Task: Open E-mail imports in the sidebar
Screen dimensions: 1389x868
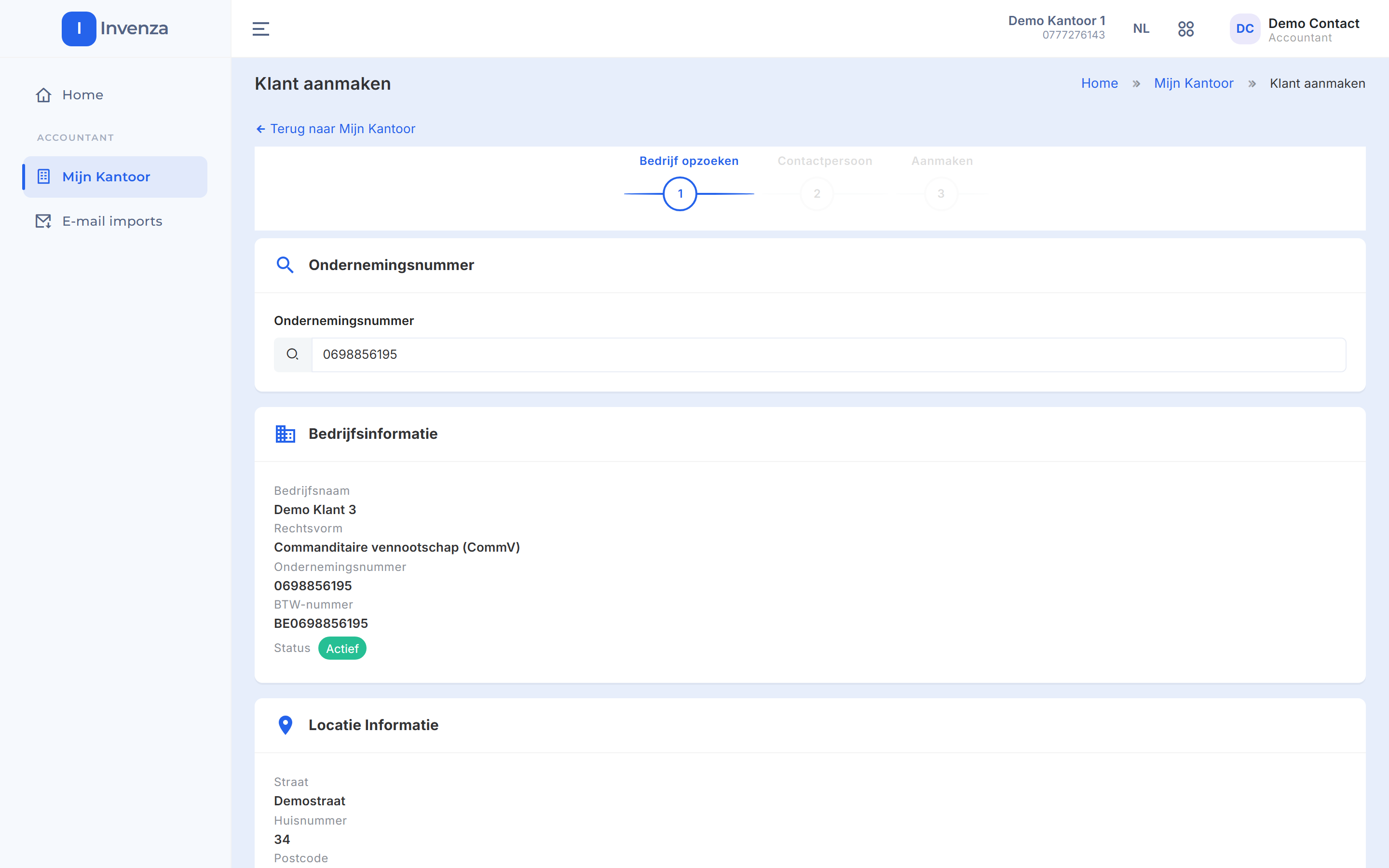Action: pyautogui.click(x=115, y=221)
